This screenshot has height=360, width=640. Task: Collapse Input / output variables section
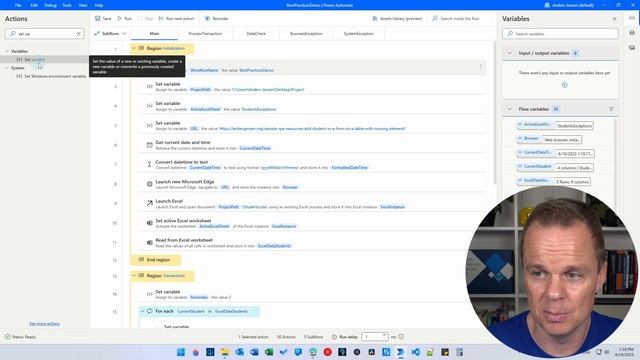click(509, 53)
